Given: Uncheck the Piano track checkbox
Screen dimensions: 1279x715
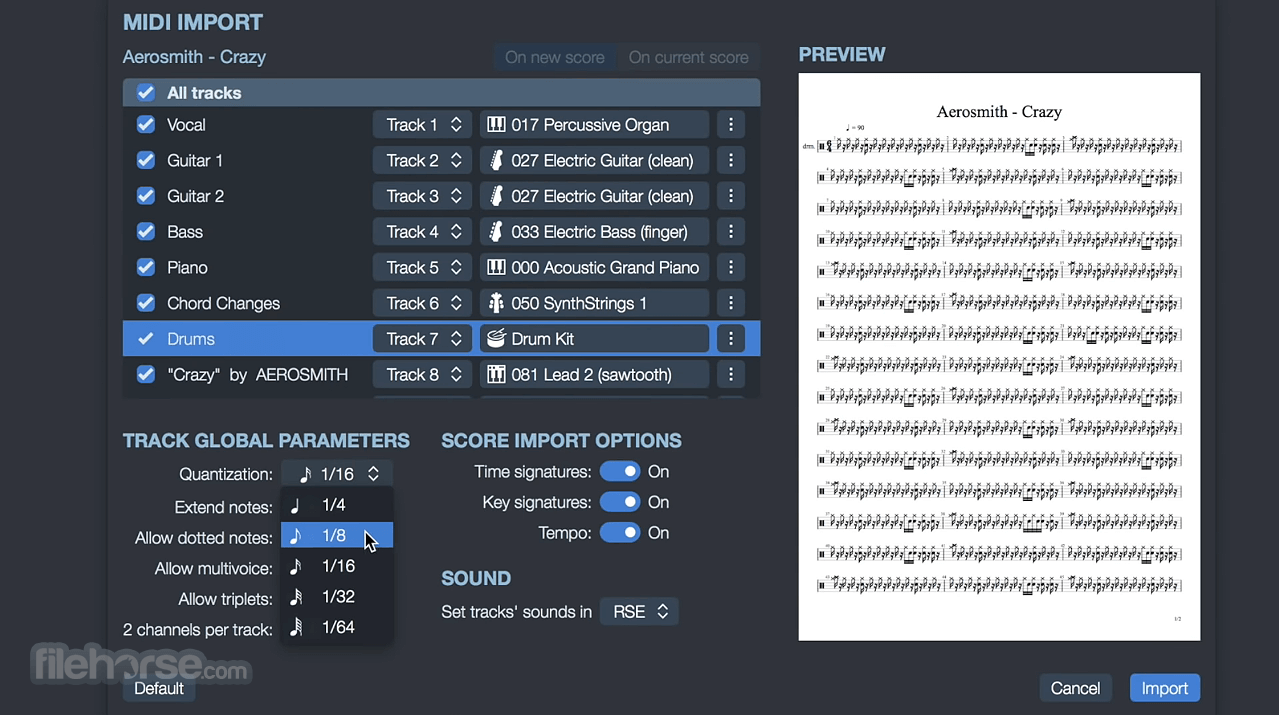Looking at the screenshot, I should pos(146,268).
